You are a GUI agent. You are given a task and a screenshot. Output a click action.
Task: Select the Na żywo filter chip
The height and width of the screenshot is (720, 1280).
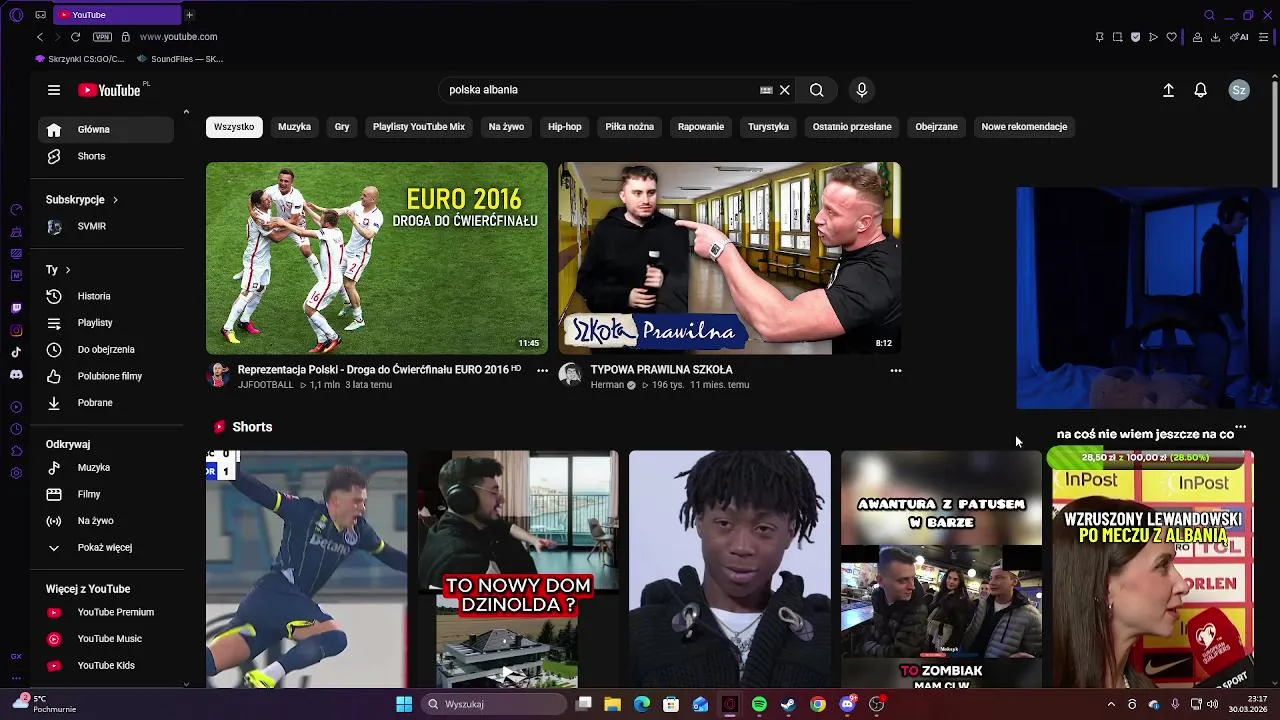pyautogui.click(x=506, y=127)
